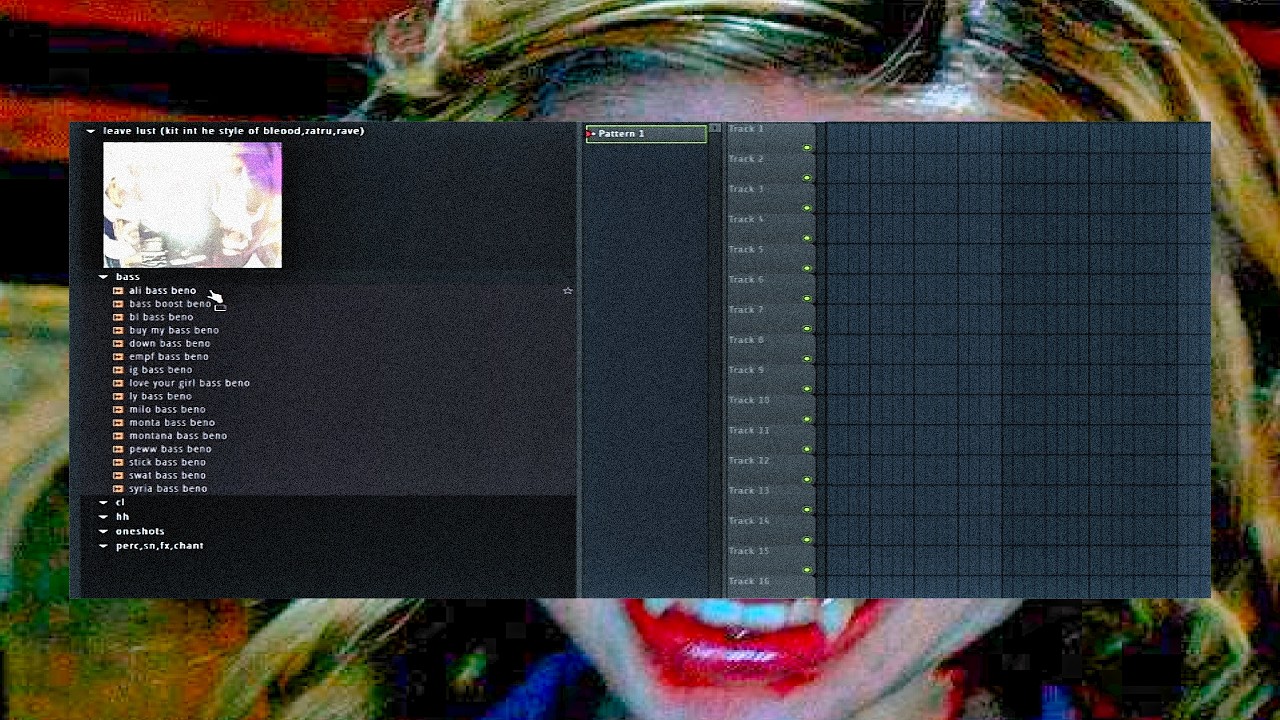Image resolution: width=1280 pixels, height=720 pixels.
Task: Click the sample icon beside down bass beno
Action: [118, 343]
